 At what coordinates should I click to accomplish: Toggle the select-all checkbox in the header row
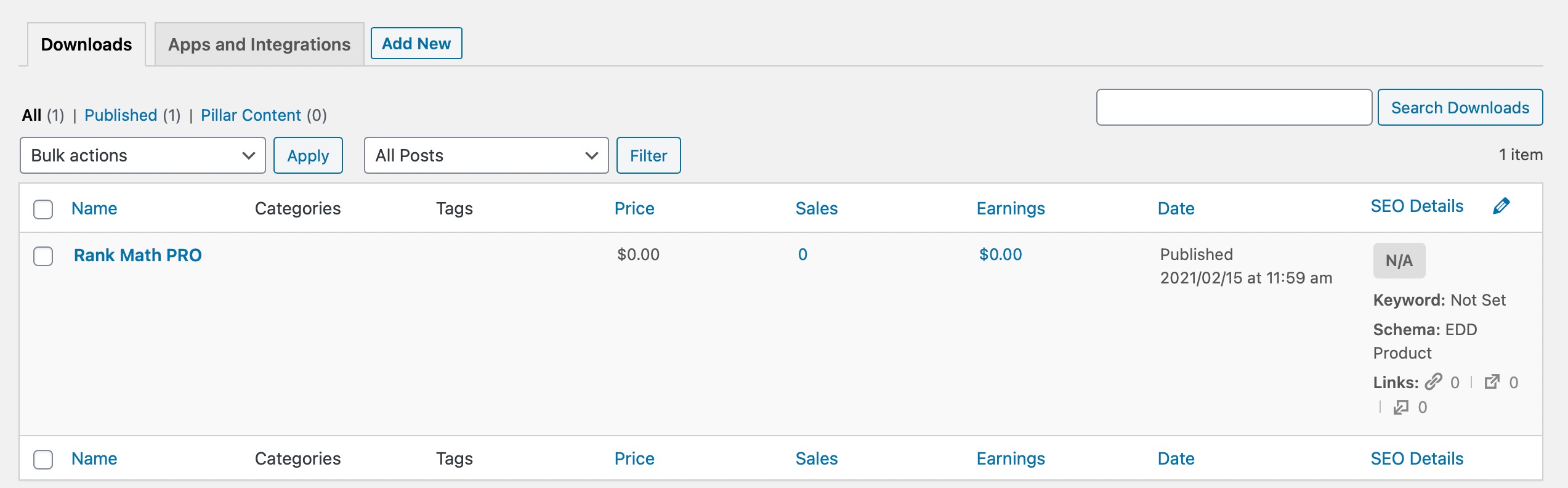pos(43,209)
